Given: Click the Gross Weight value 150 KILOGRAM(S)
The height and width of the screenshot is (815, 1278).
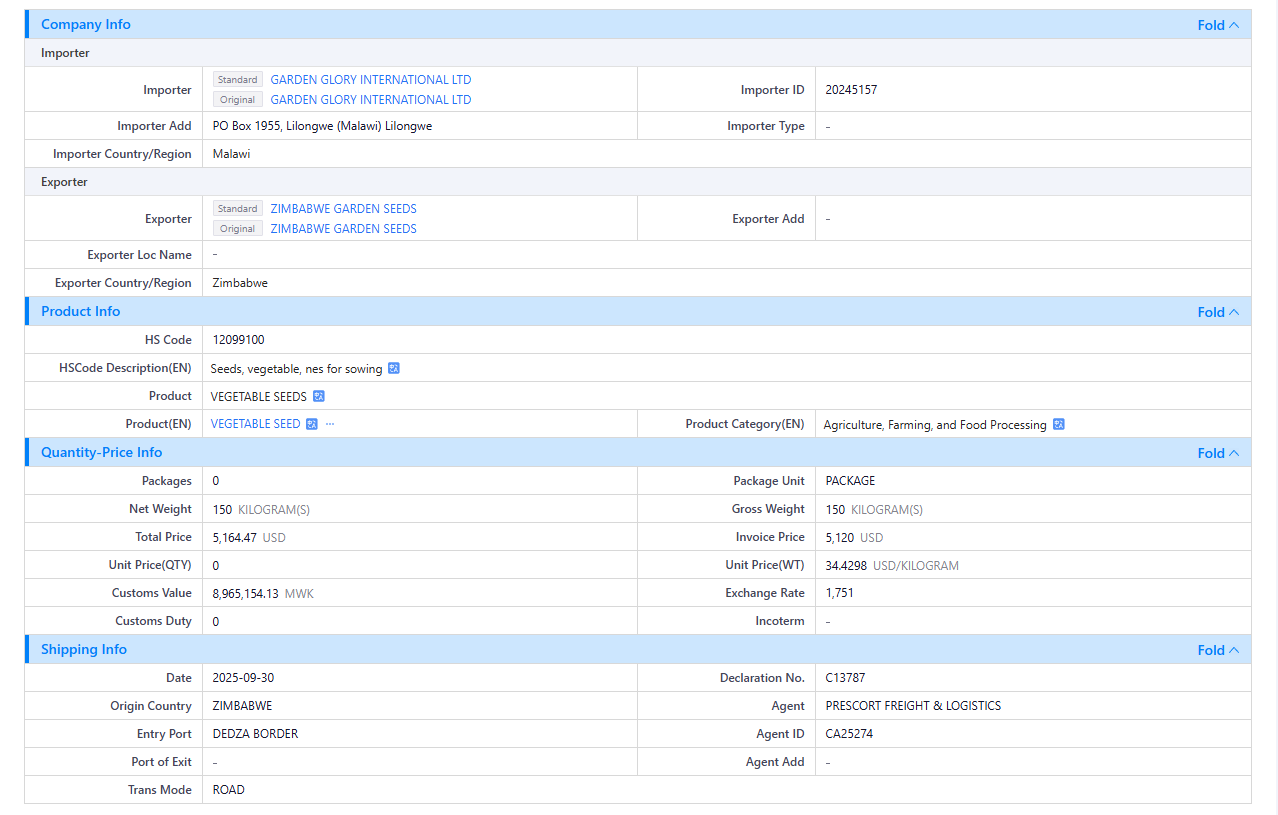Looking at the screenshot, I should (875, 509).
